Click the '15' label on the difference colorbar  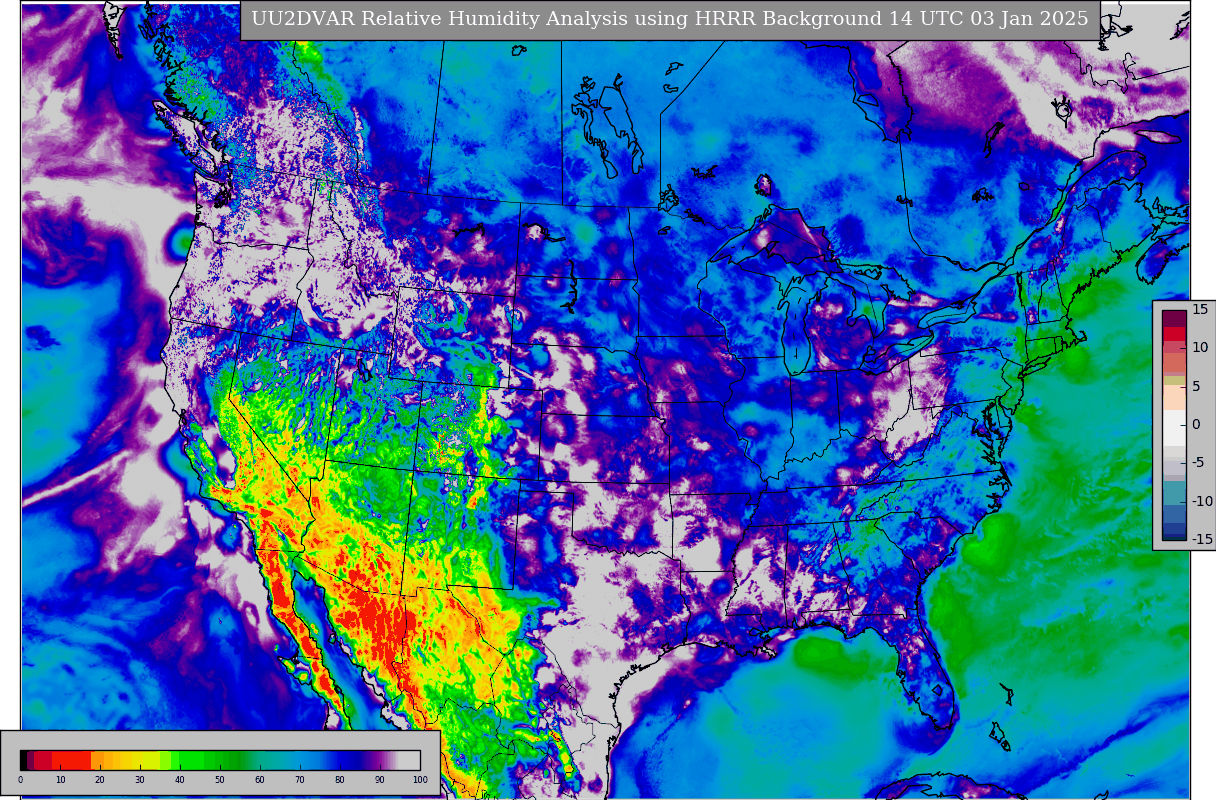click(x=1200, y=309)
